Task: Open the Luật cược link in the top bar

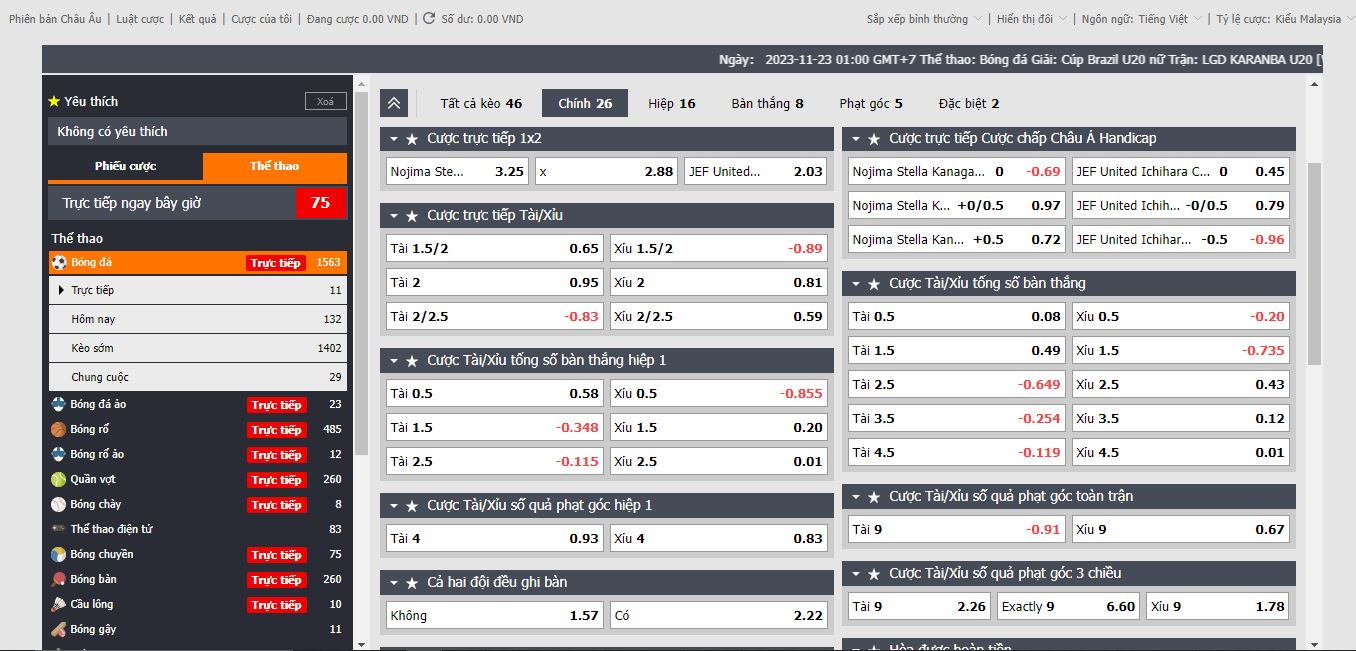Action: [x=139, y=19]
